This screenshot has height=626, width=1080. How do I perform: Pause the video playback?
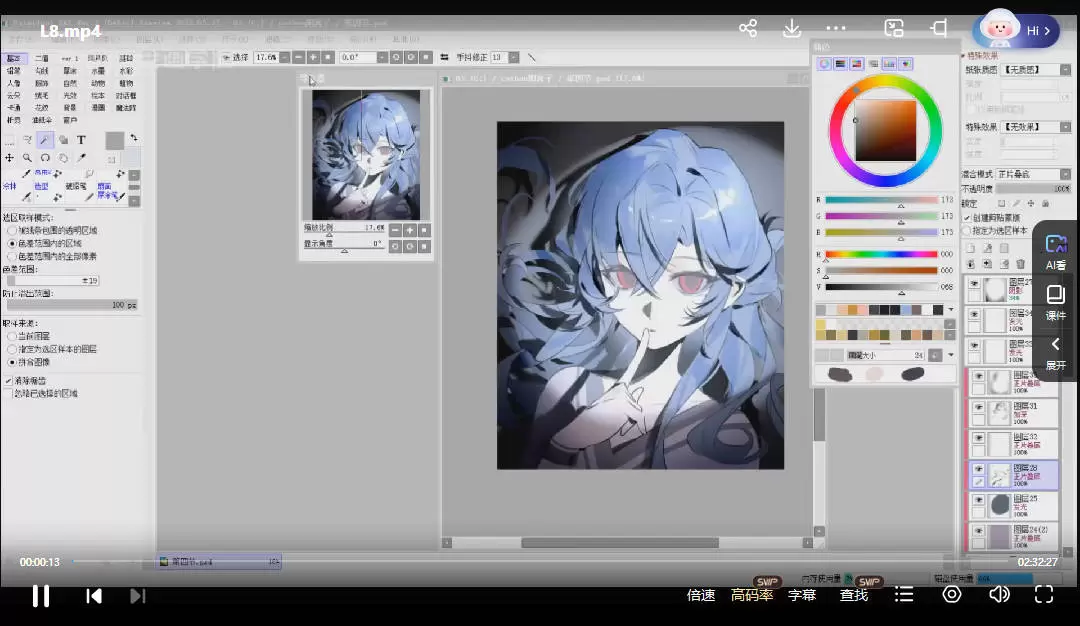[x=41, y=596]
